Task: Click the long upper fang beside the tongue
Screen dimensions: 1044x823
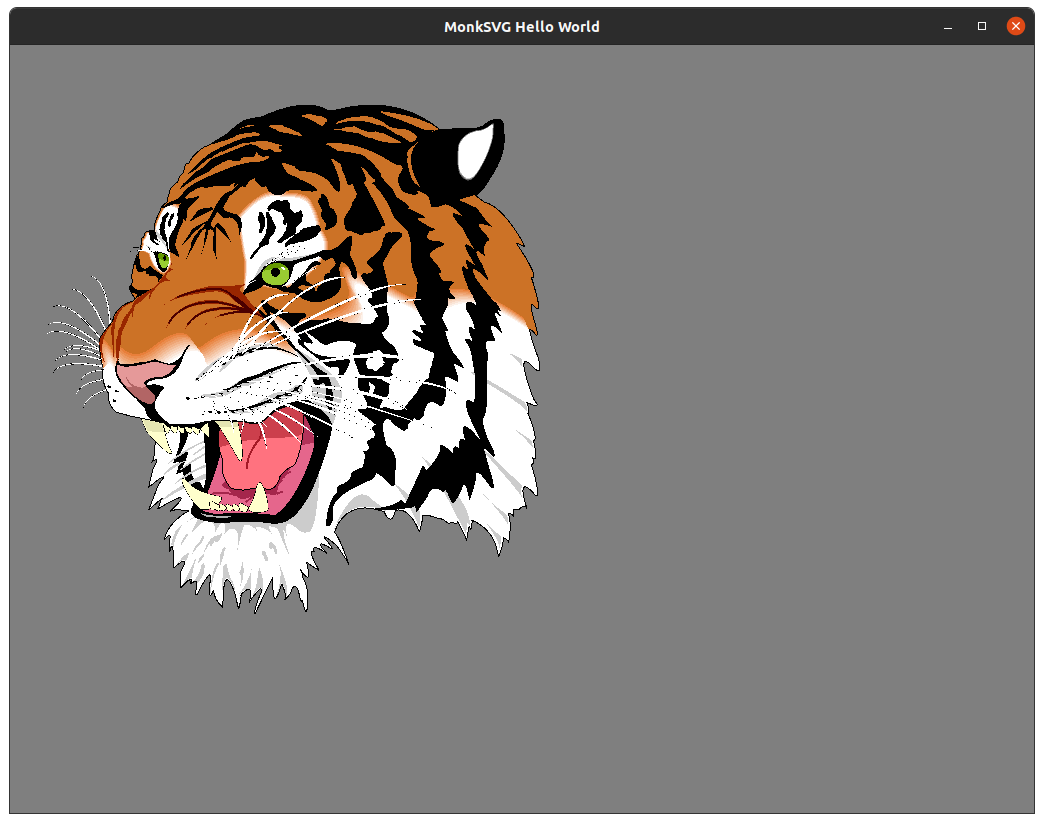Action: click(x=232, y=438)
